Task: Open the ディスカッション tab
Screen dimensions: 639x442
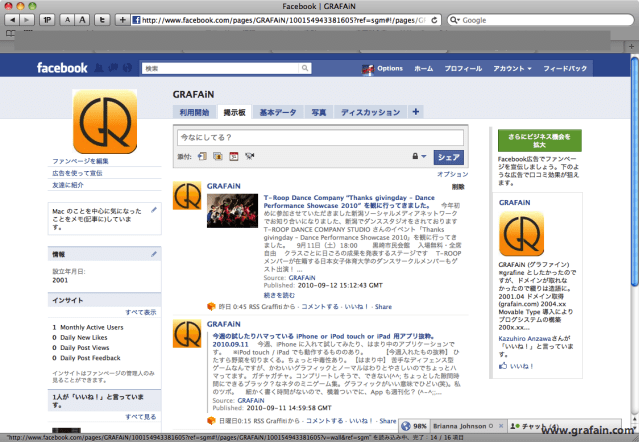Action: (x=370, y=112)
